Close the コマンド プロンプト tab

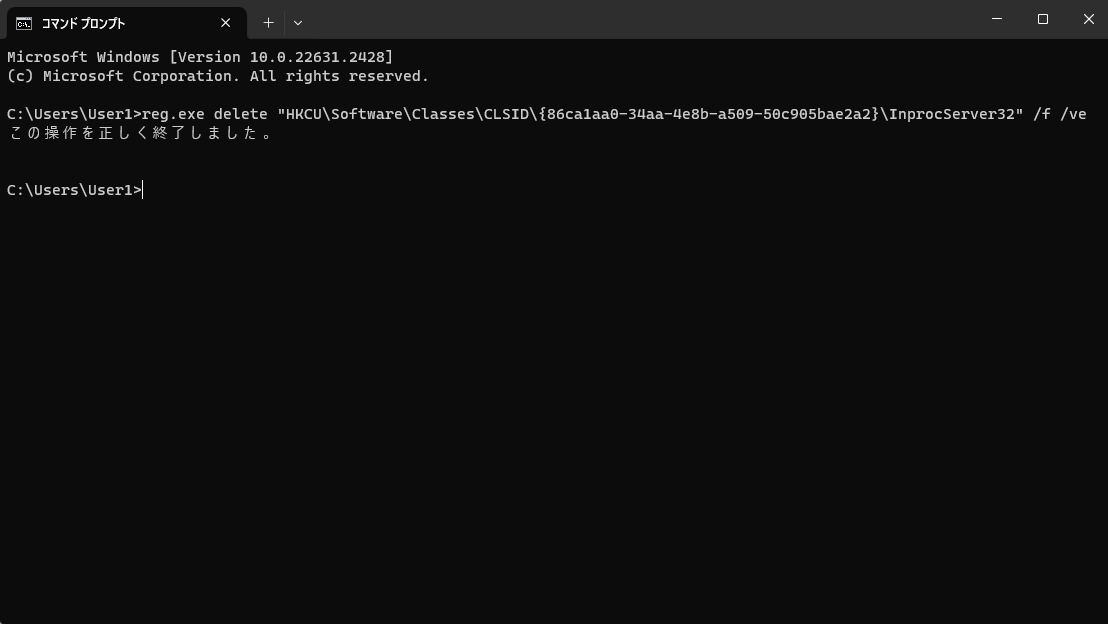coord(225,23)
